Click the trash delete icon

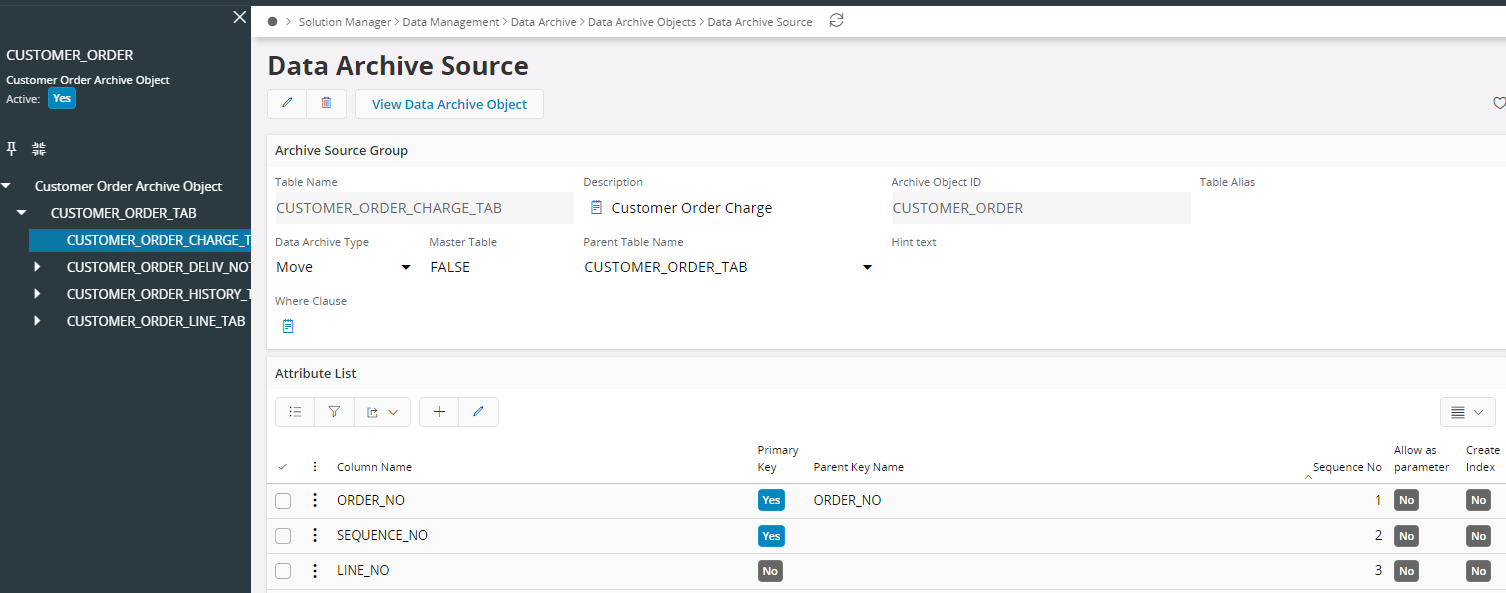point(326,103)
